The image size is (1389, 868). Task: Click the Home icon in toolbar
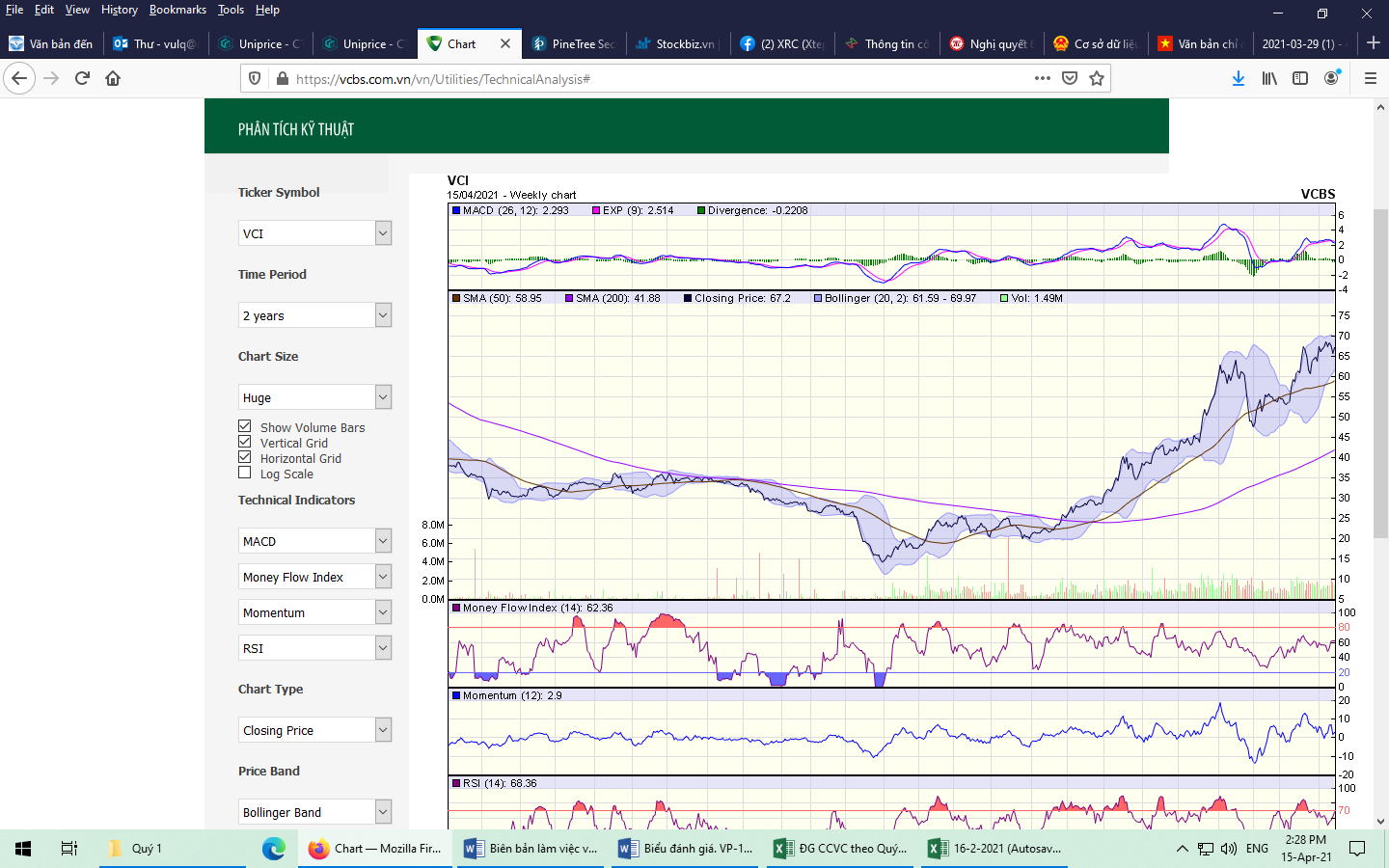113,78
